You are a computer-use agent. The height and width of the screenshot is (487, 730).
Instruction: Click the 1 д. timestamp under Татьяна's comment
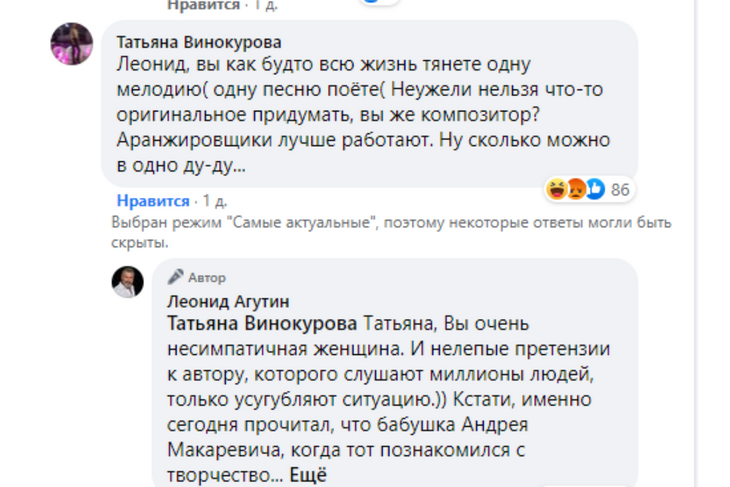point(215,200)
